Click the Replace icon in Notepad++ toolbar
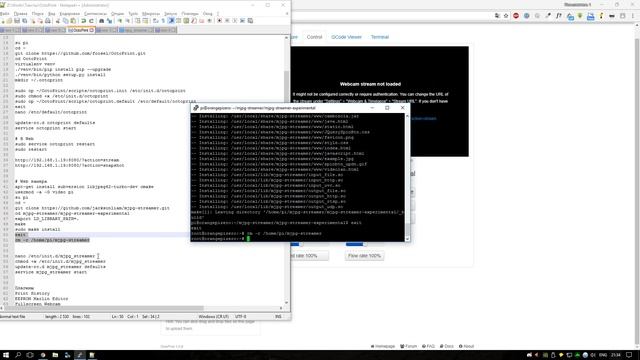The image size is (640, 360). point(109,21)
